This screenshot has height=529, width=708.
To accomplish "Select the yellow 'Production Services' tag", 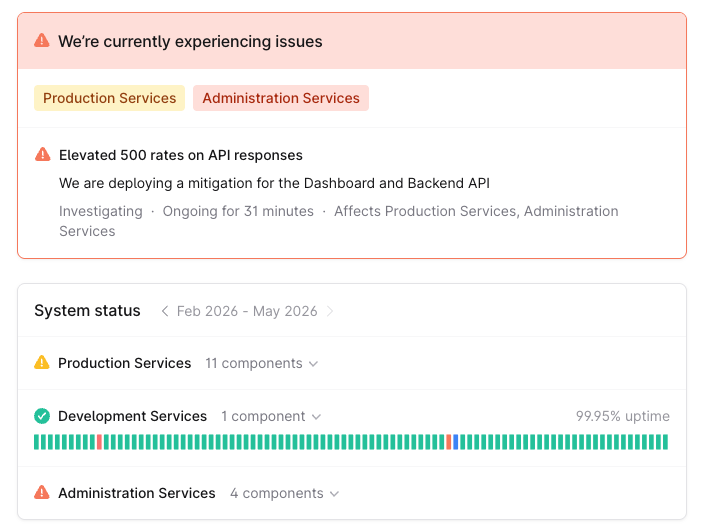I will click(x=109, y=98).
